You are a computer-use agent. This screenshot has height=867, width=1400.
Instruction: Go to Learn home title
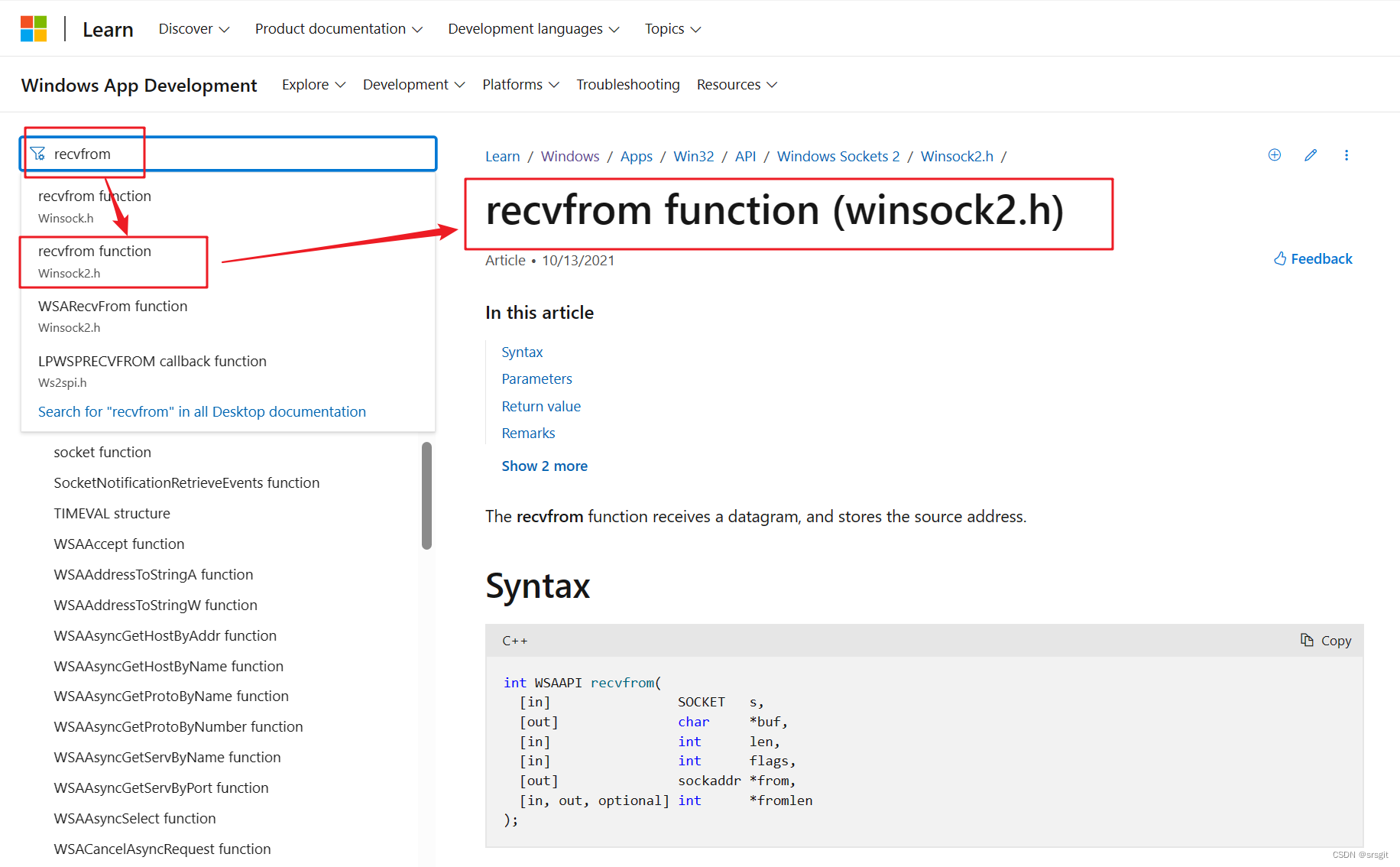(108, 30)
